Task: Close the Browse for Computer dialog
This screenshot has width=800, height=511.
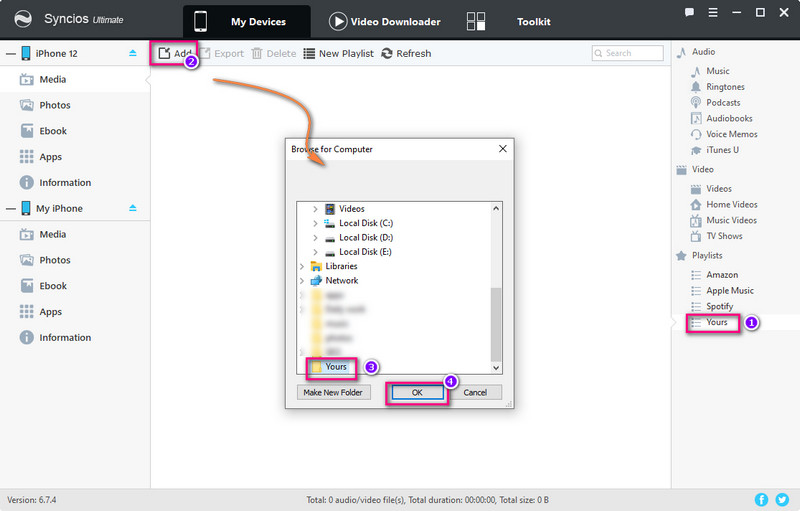Action: click(x=503, y=148)
